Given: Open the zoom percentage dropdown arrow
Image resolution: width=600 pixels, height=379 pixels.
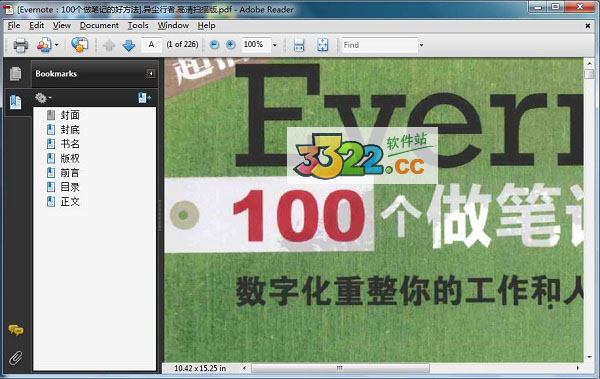Looking at the screenshot, I should click(275, 45).
